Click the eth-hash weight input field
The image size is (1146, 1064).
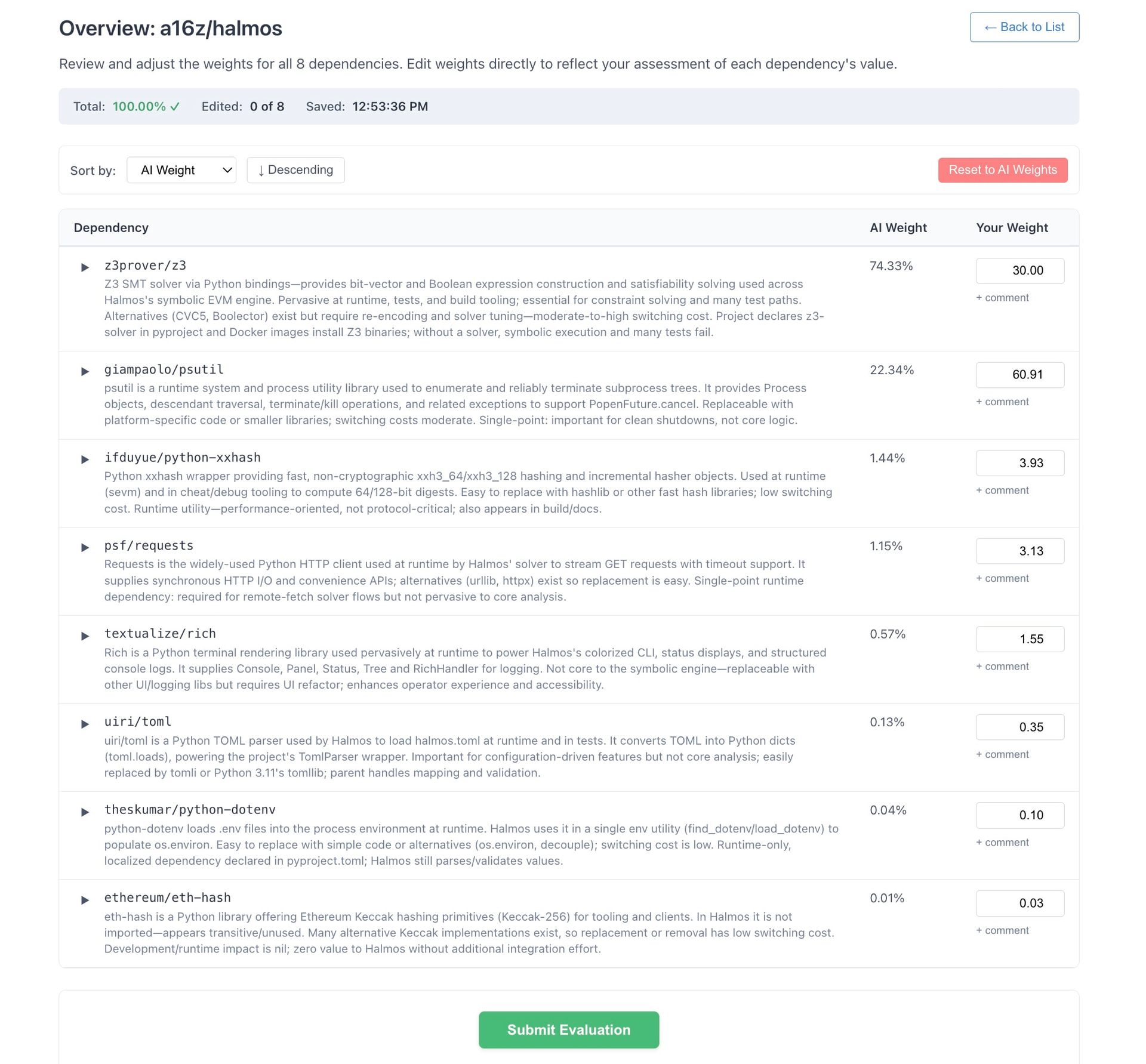tap(1019, 903)
